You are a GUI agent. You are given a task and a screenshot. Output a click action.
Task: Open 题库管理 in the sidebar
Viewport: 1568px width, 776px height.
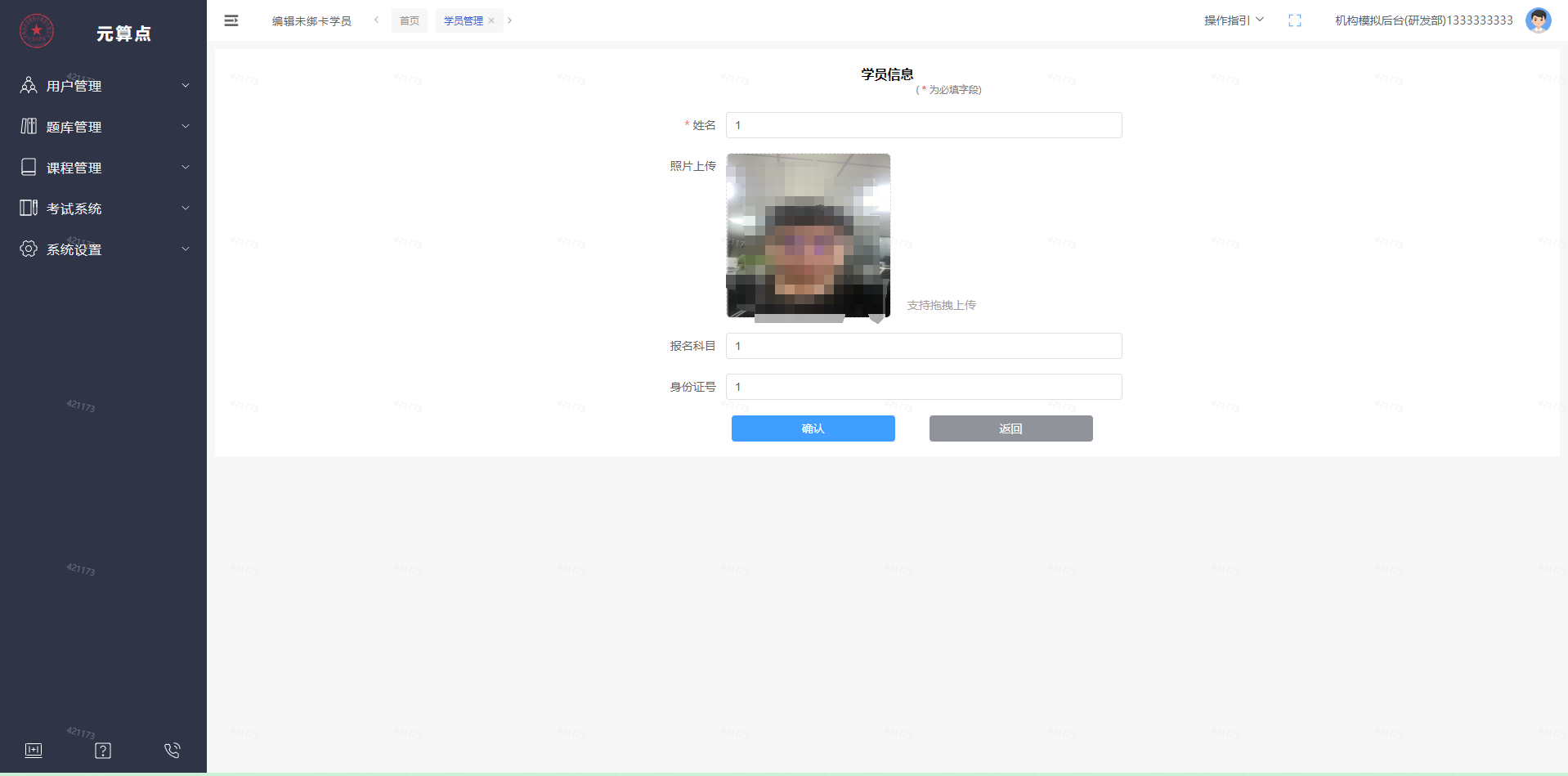pyautogui.click(x=103, y=127)
